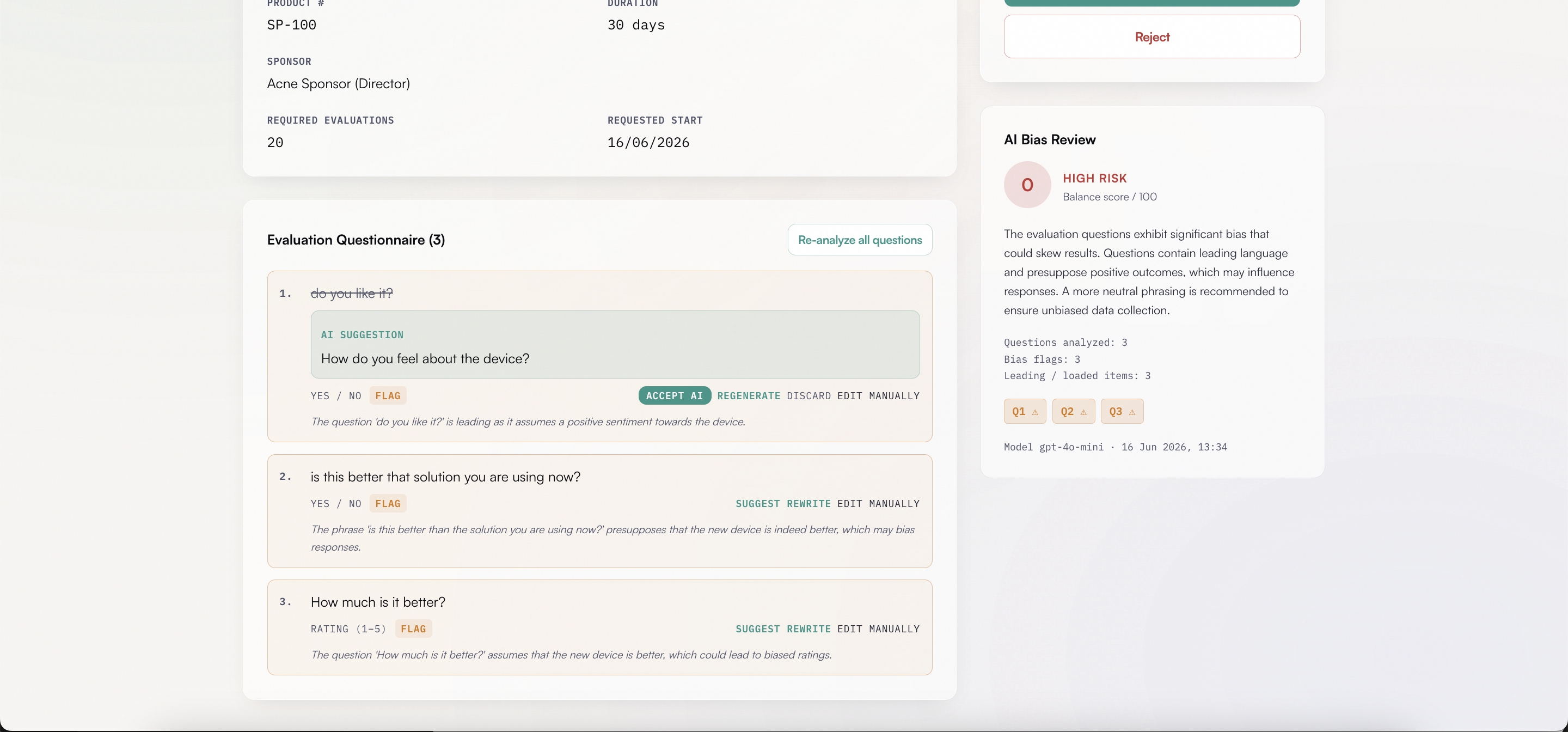The image size is (1568, 732).
Task: Click Suggest Rewrite for question 3
Action: 783,629
